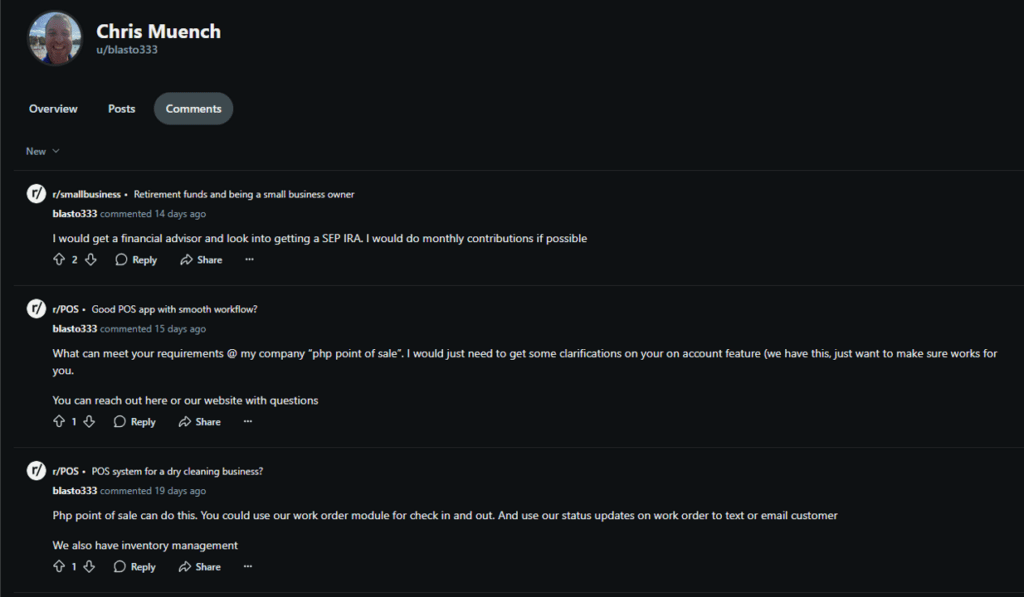The image size is (1024, 597).
Task: Open 'POS system for a dry cleaning business?' post
Action: [177, 471]
